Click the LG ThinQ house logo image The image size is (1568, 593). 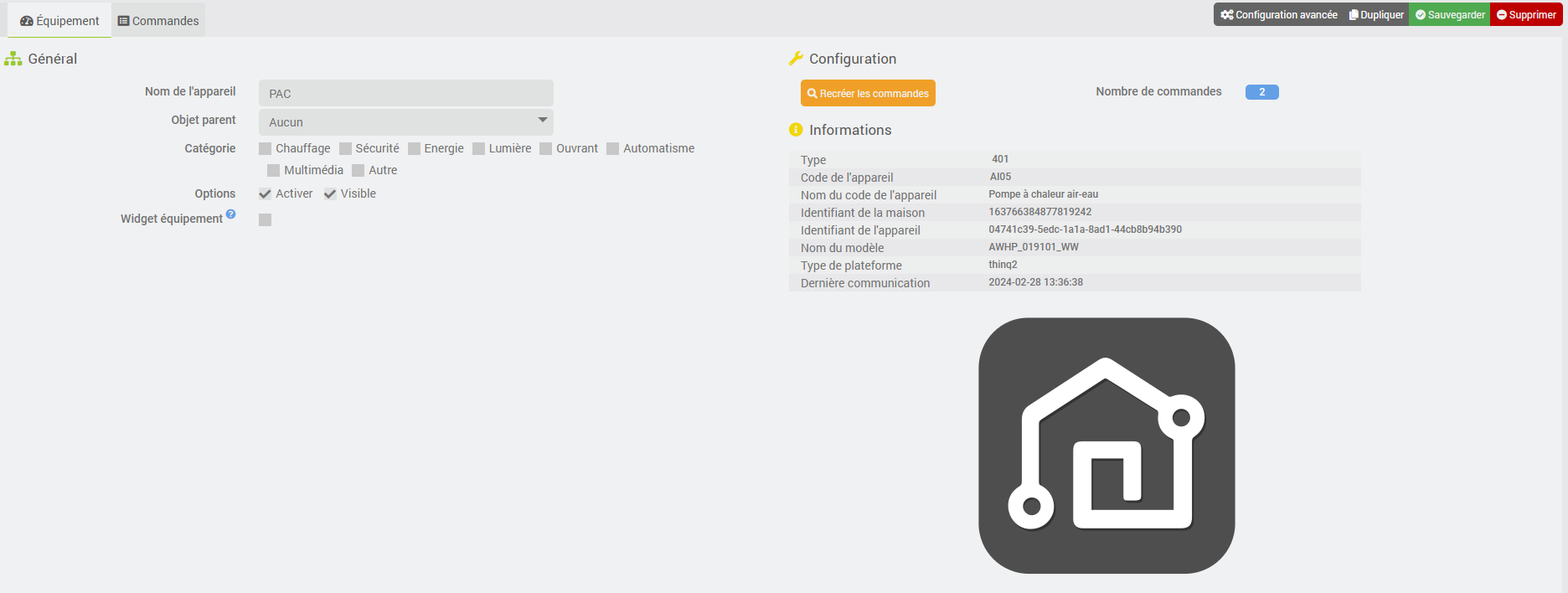click(x=1106, y=446)
